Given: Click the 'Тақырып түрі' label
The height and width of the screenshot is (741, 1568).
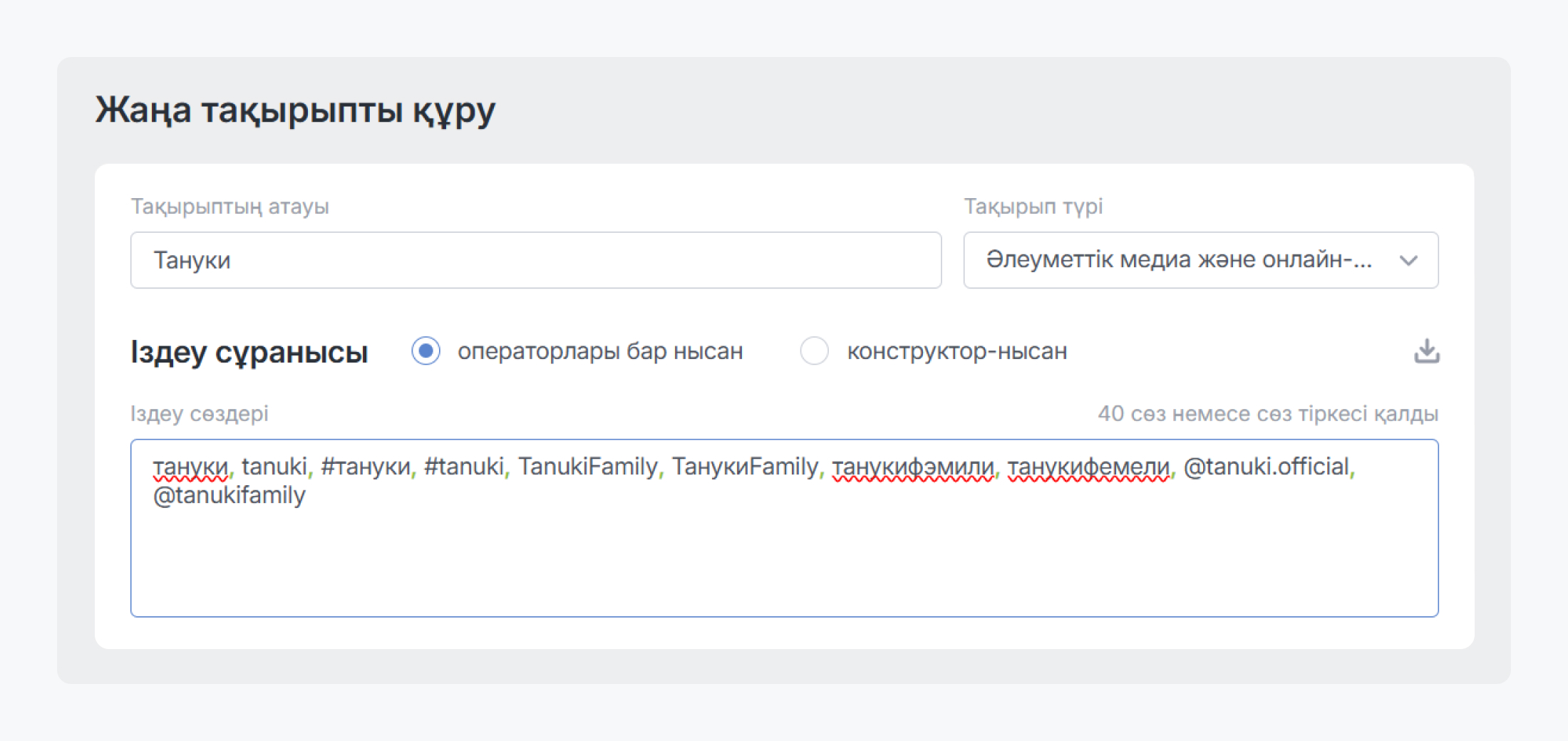Looking at the screenshot, I should coord(1033,207).
